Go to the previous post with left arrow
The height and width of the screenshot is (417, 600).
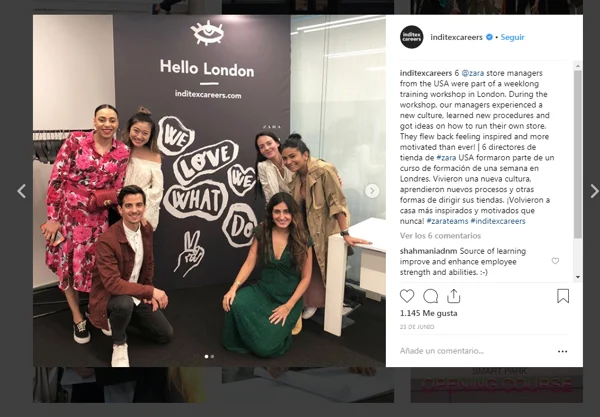[21, 191]
